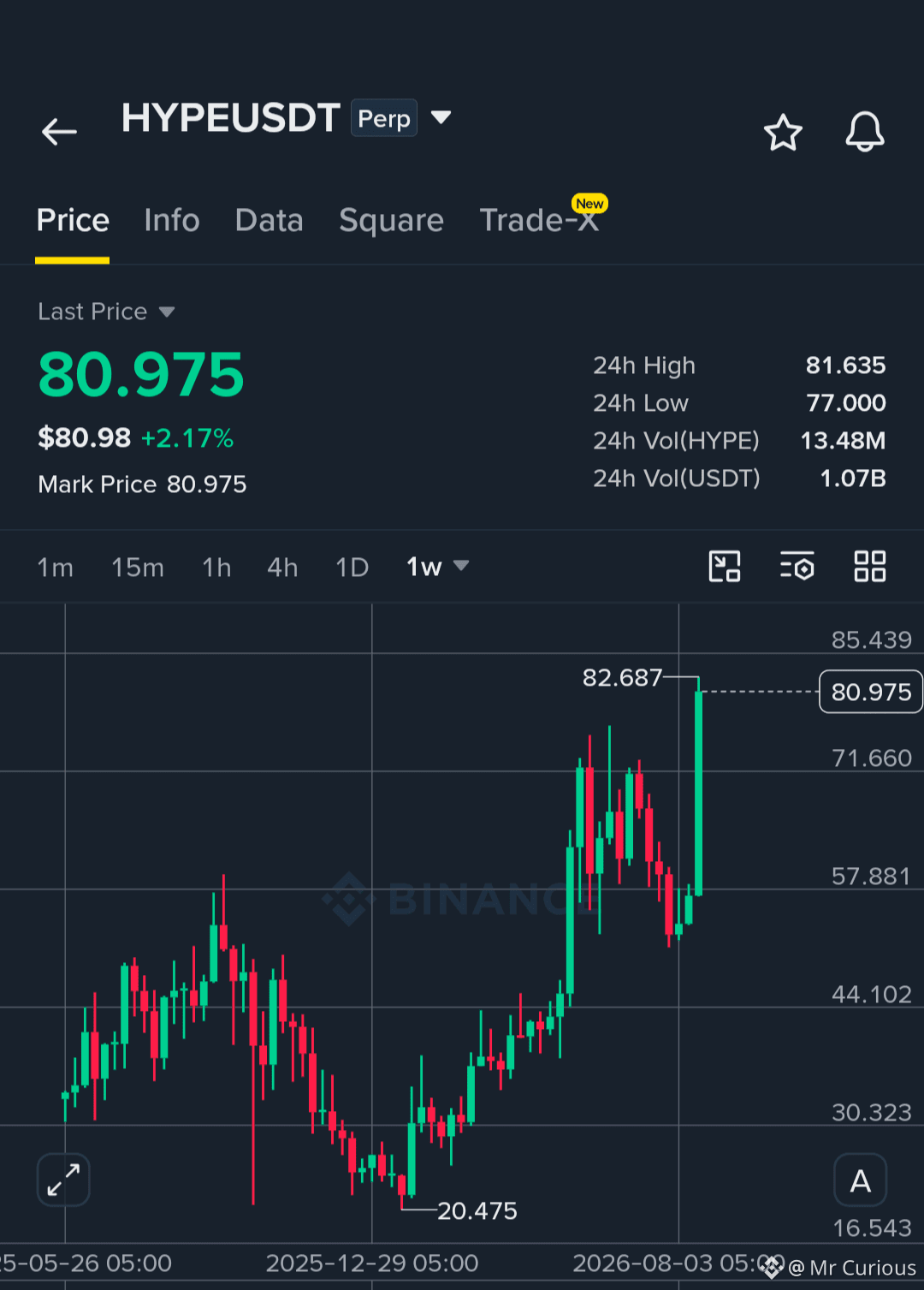Tap the Perp contract badge
Viewport: 924px width, 1290px height.
(x=384, y=118)
